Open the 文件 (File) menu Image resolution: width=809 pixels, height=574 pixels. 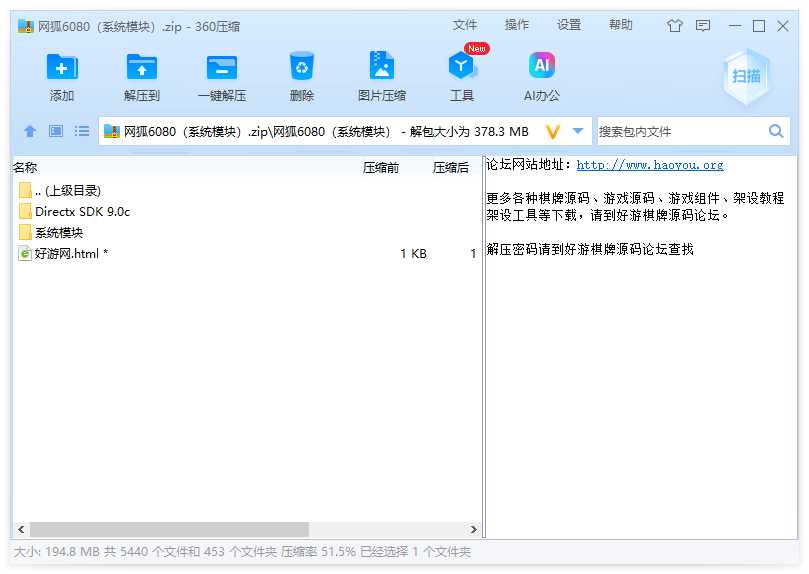pyautogui.click(x=464, y=25)
